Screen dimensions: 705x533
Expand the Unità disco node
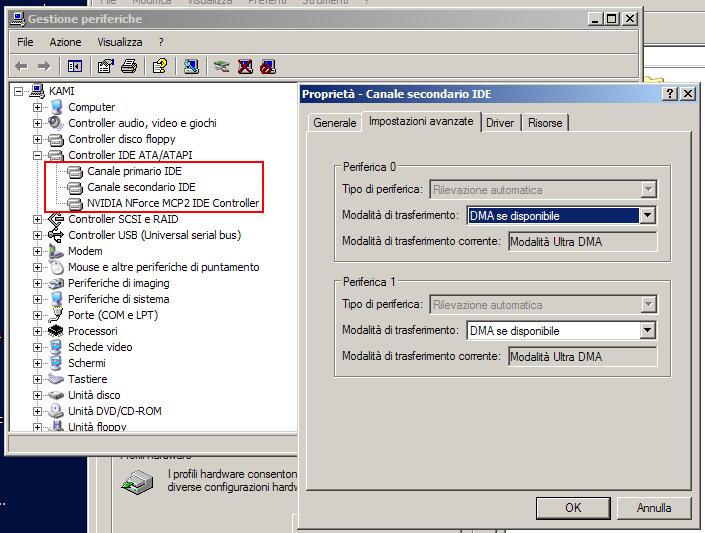[x=37, y=396]
